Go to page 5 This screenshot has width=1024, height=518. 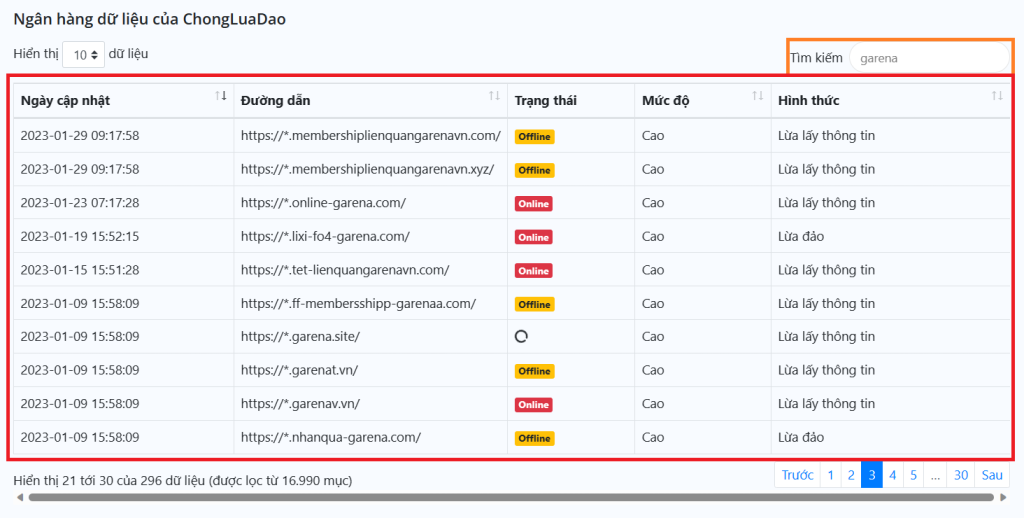(914, 475)
